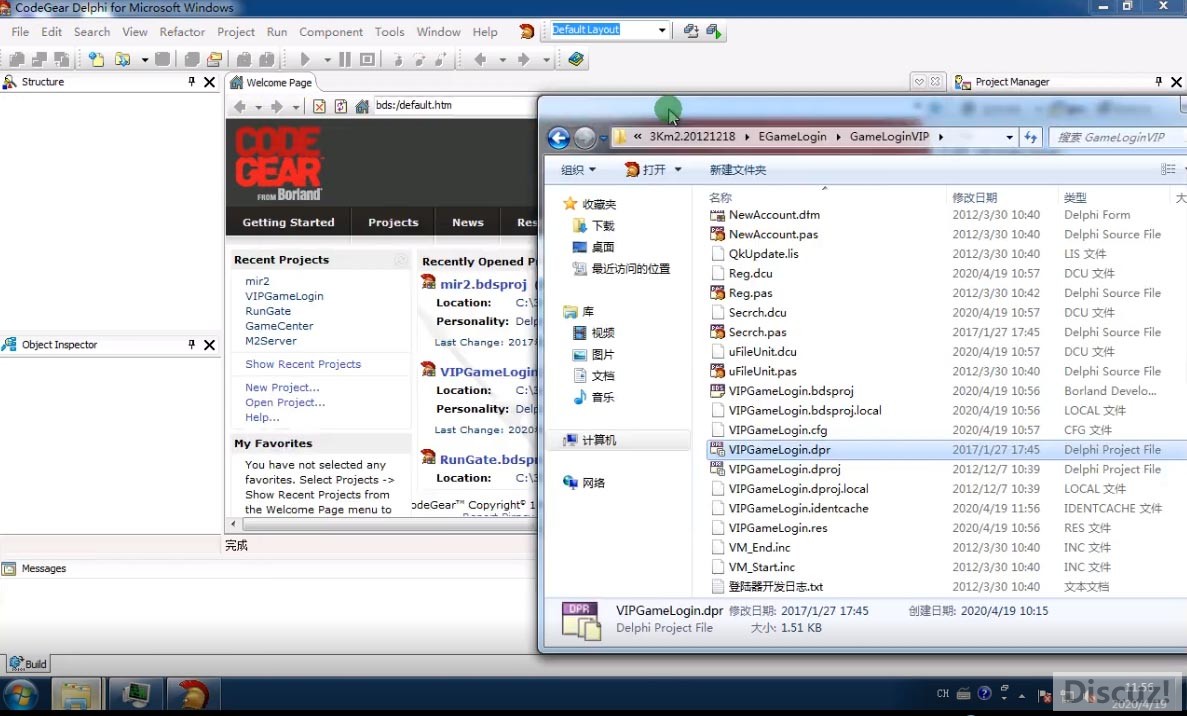Click the New Items toolbar icon

(96, 59)
